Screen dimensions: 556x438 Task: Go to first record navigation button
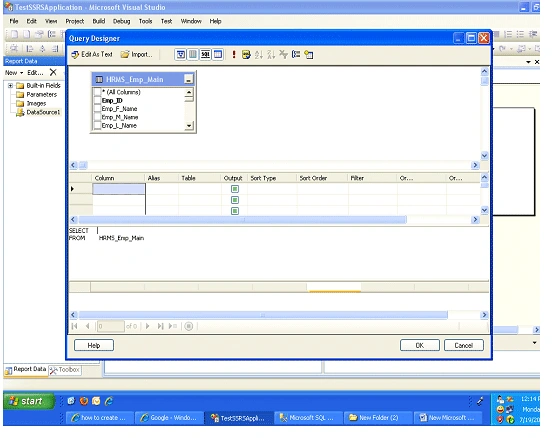coord(74,326)
